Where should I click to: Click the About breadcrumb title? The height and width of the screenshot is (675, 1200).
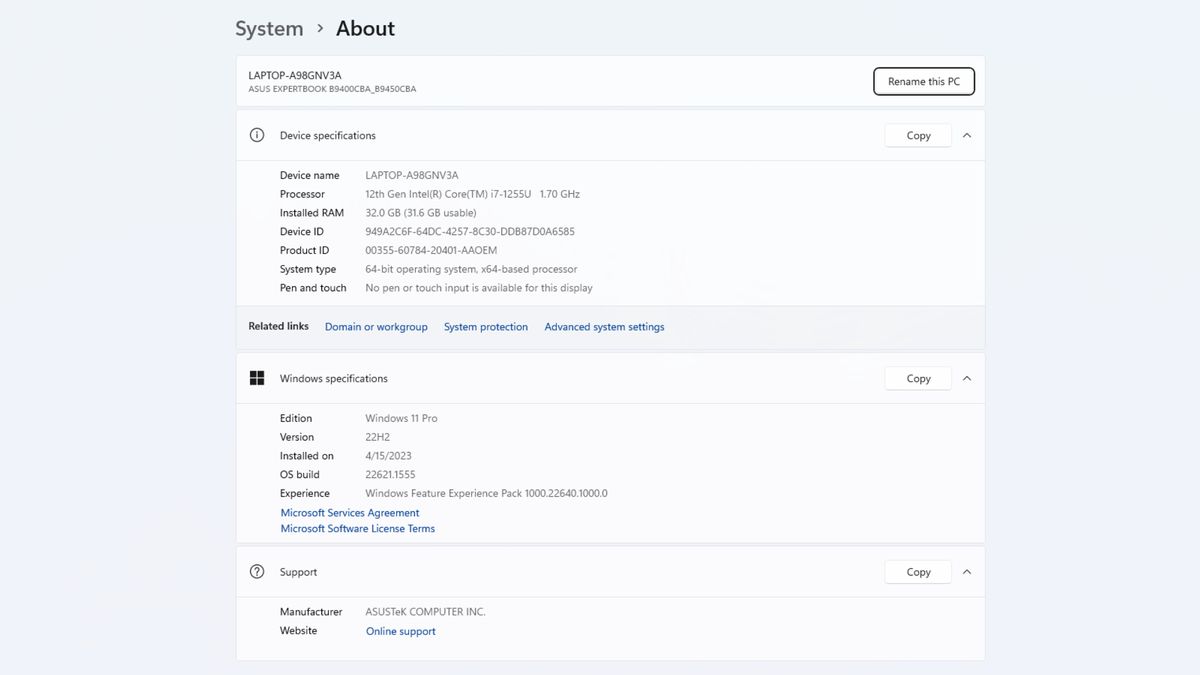(x=365, y=29)
